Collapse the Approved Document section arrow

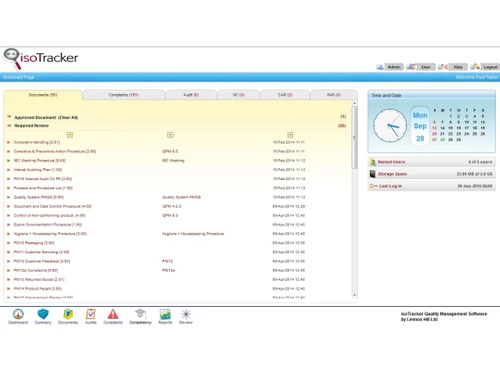pyautogui.click(x=9, y=117)
